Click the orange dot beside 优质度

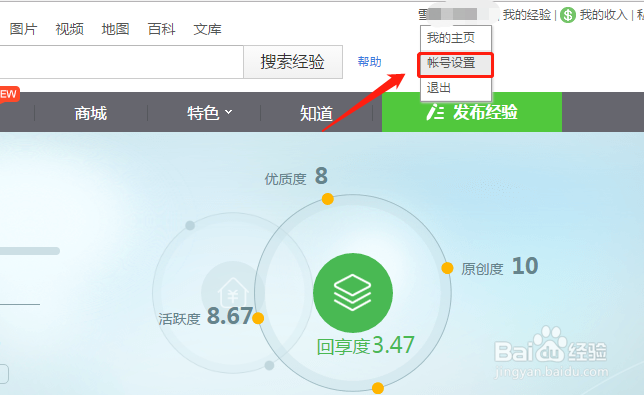coord(327,199)
